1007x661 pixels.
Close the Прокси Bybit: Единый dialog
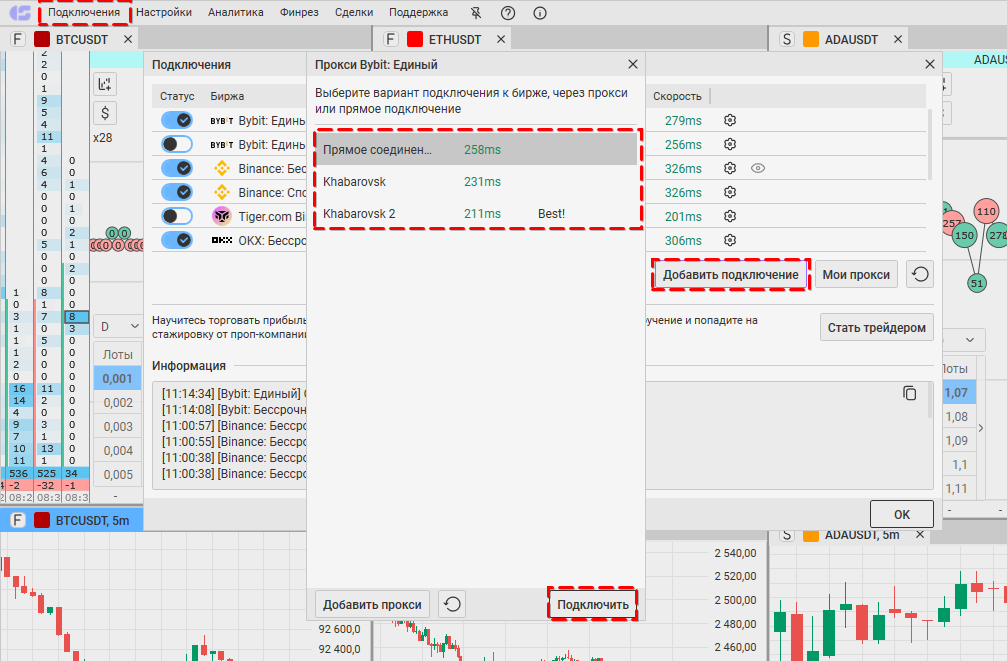(633, 64)
